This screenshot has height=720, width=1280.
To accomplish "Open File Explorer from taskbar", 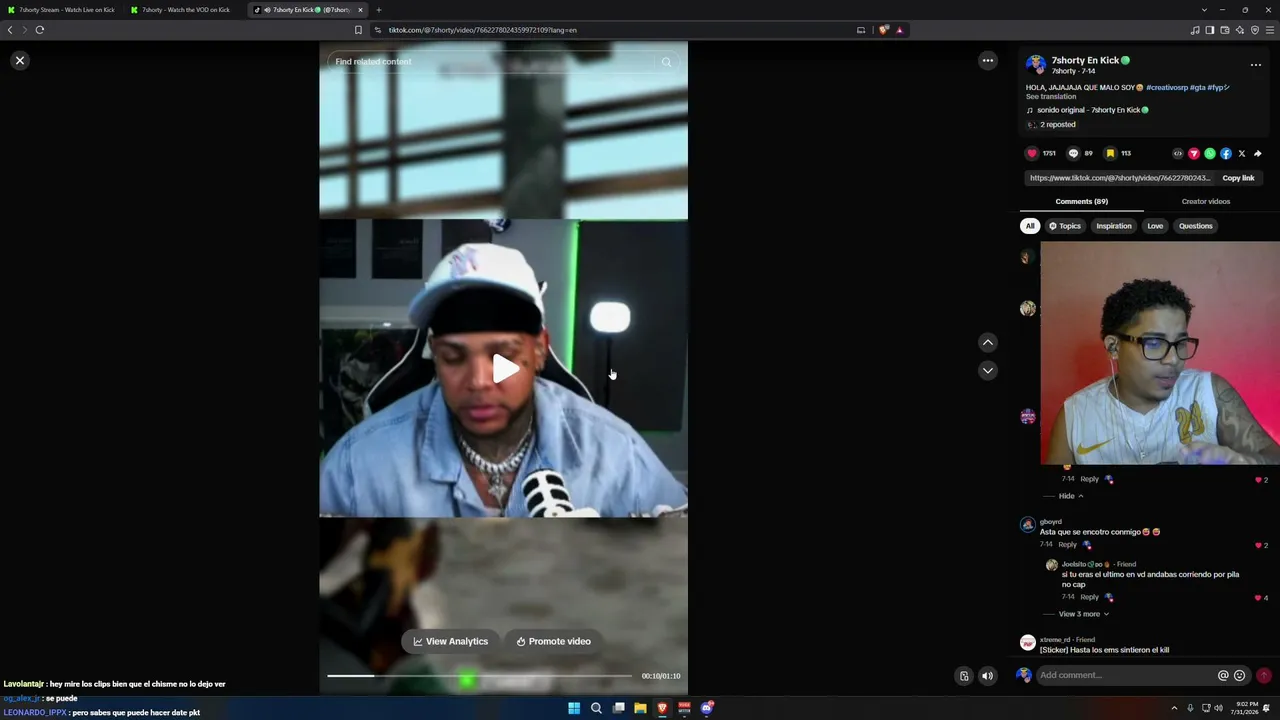I will [640, 708].
